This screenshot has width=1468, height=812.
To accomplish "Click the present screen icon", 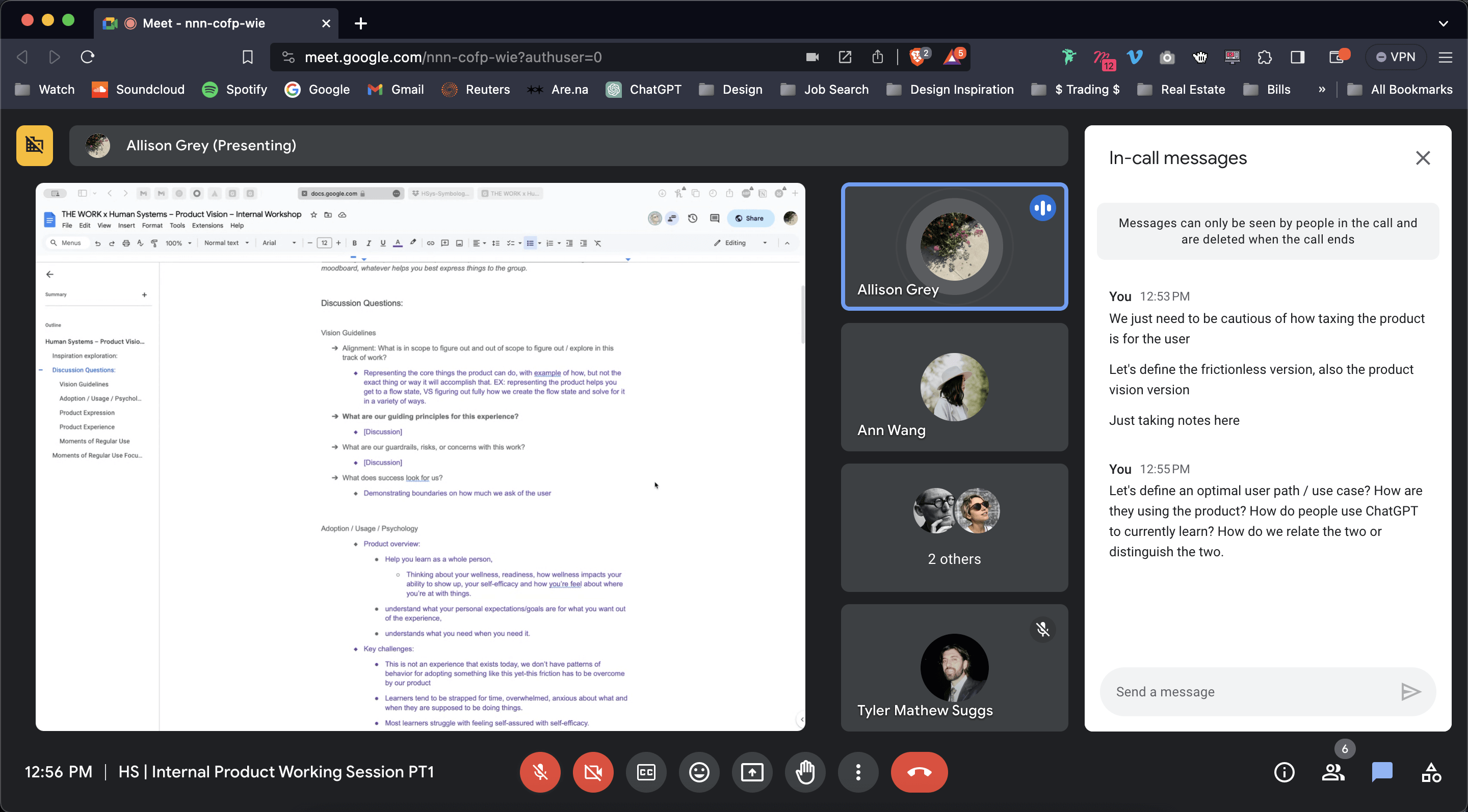I will (752, 772).
